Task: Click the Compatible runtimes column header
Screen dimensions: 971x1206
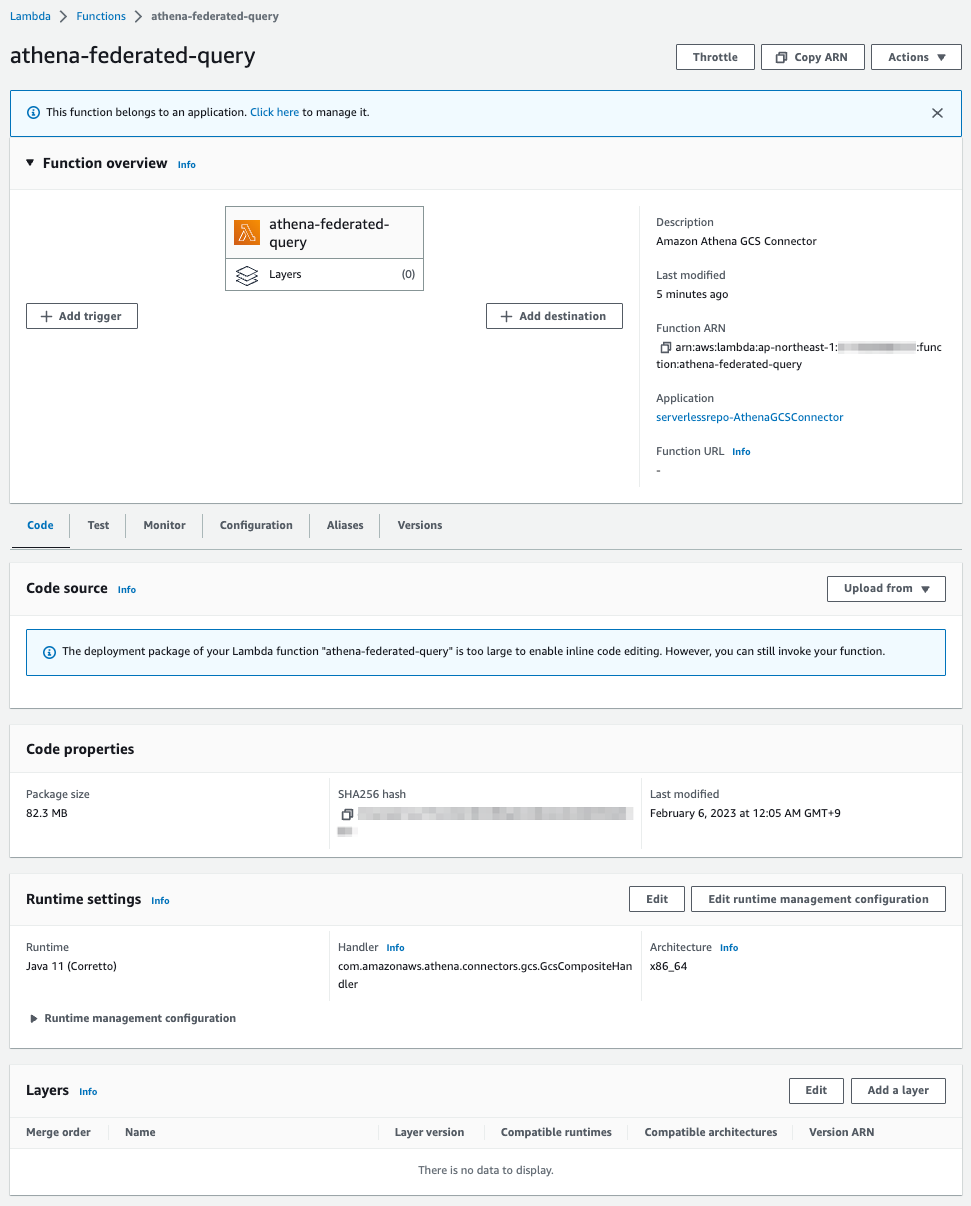Action: tap(556, 1132)
